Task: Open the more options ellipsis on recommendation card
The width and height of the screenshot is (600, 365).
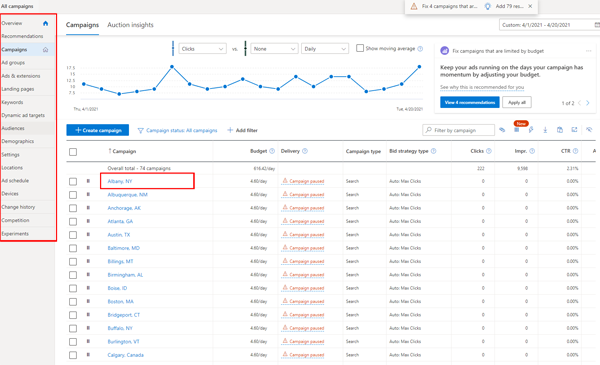Action: click(589, 51)
